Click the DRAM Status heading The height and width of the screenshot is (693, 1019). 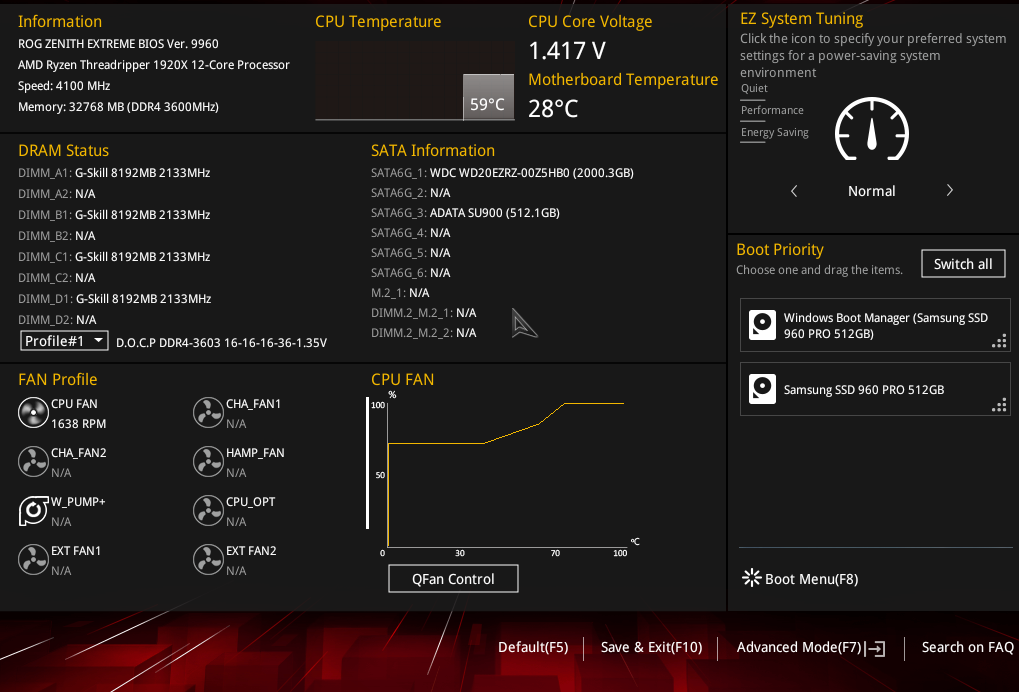tap(64, 151)
